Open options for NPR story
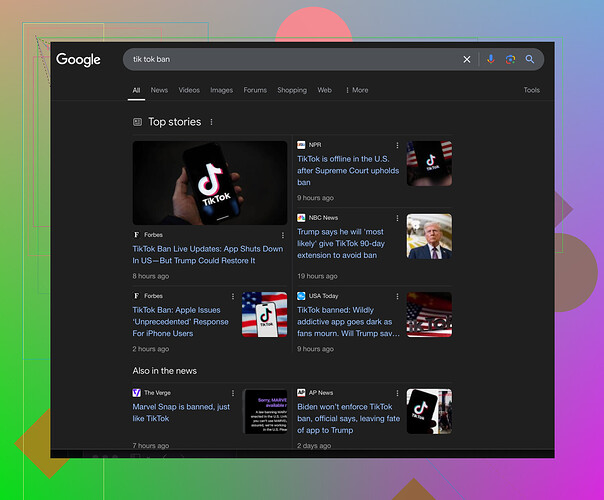The height and width of the screenshot is (500, 604). click(x=397, y=145)
